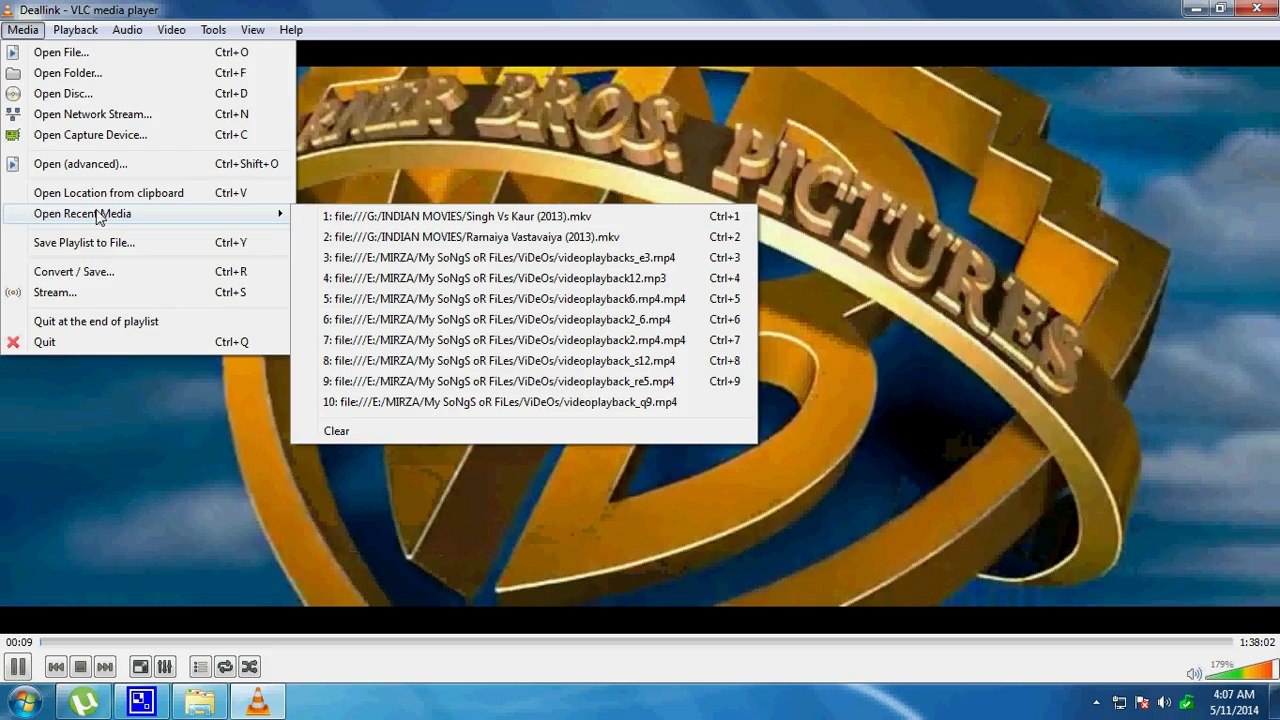Select Open Location from clipboard

[x=146, y=193]
